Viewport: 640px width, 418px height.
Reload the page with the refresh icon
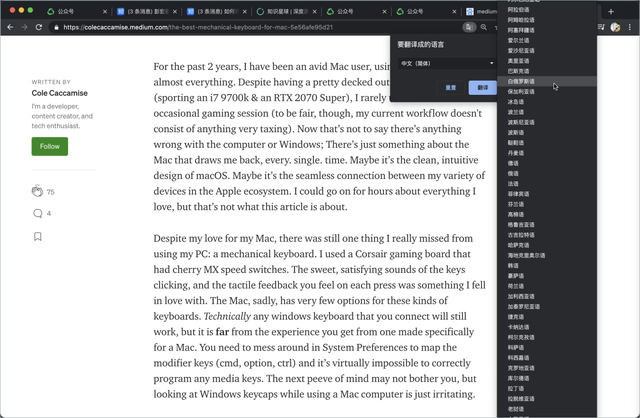tap(39, 27)
